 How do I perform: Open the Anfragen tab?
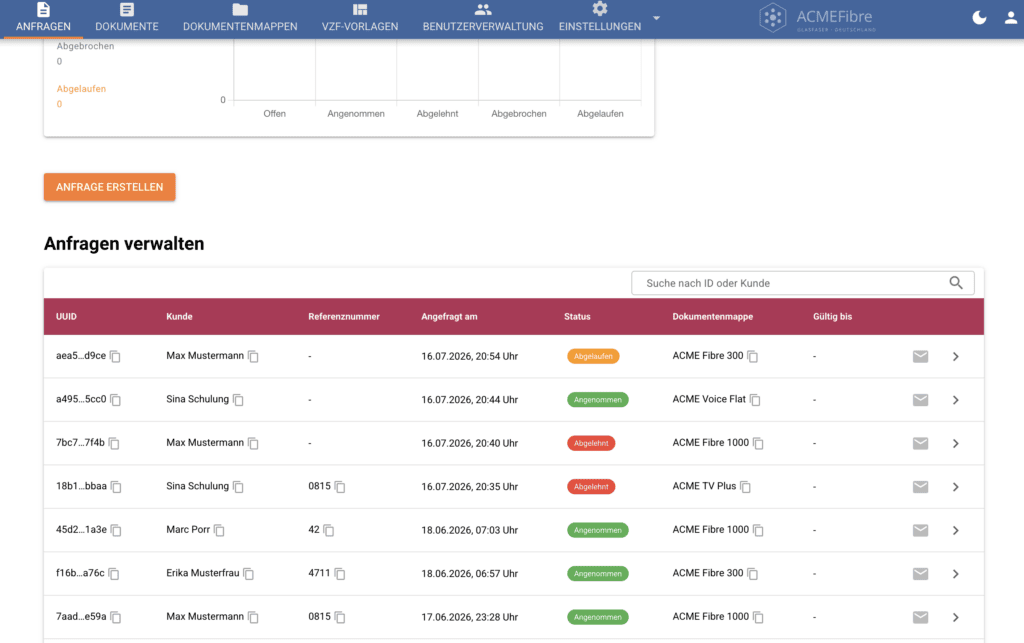(43, 18)
